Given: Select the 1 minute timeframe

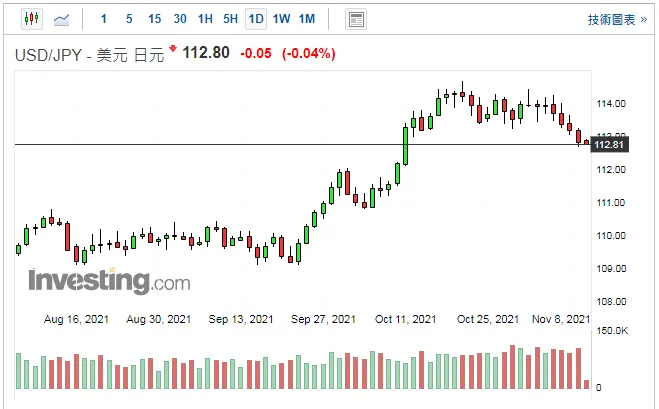Looking at the screenshot, I should point(104,19).
